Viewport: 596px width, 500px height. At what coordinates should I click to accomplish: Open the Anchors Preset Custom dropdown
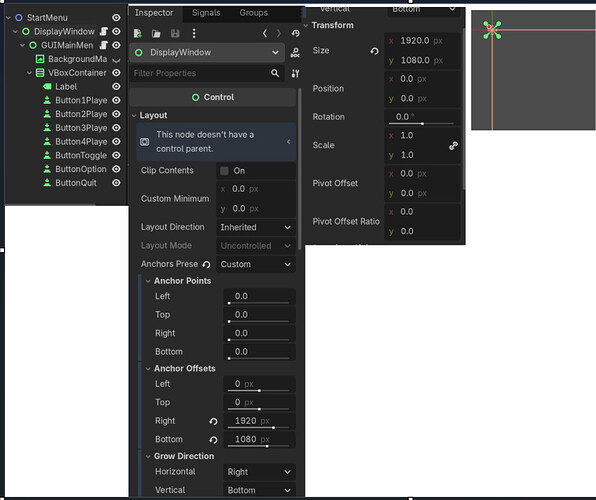[x=256, y=264]
